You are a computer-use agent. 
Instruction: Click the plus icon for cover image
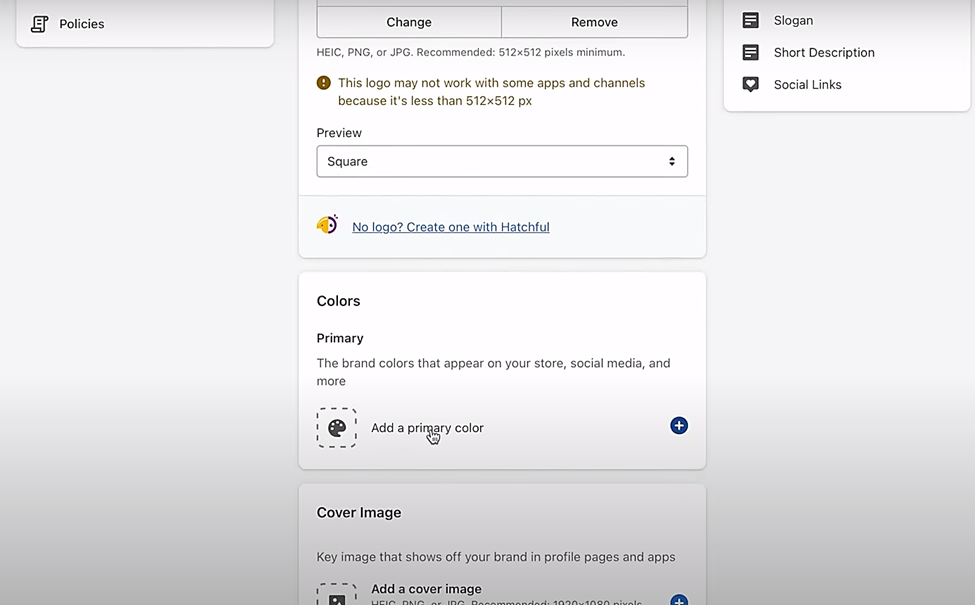coord(678,600)
